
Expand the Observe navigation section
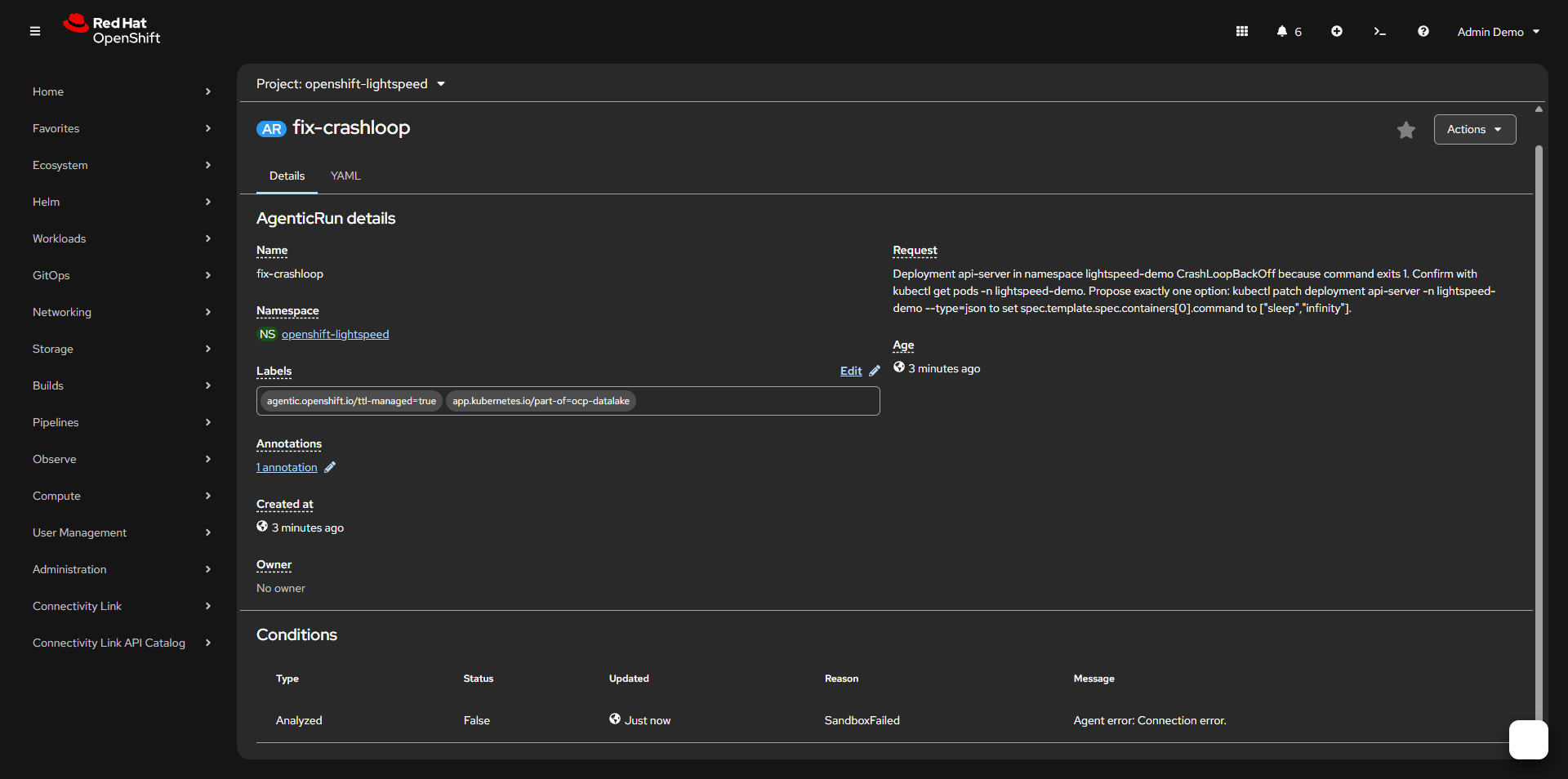pos(121,459)
